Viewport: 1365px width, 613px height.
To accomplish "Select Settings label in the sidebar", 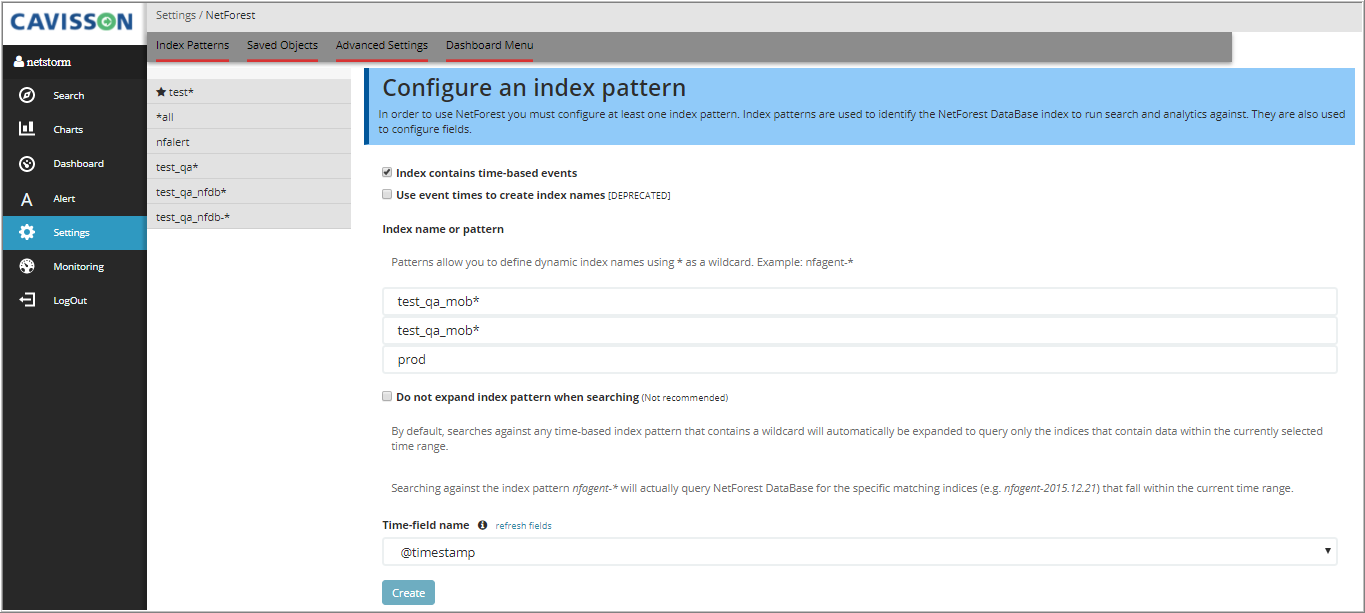I will 71,233.
